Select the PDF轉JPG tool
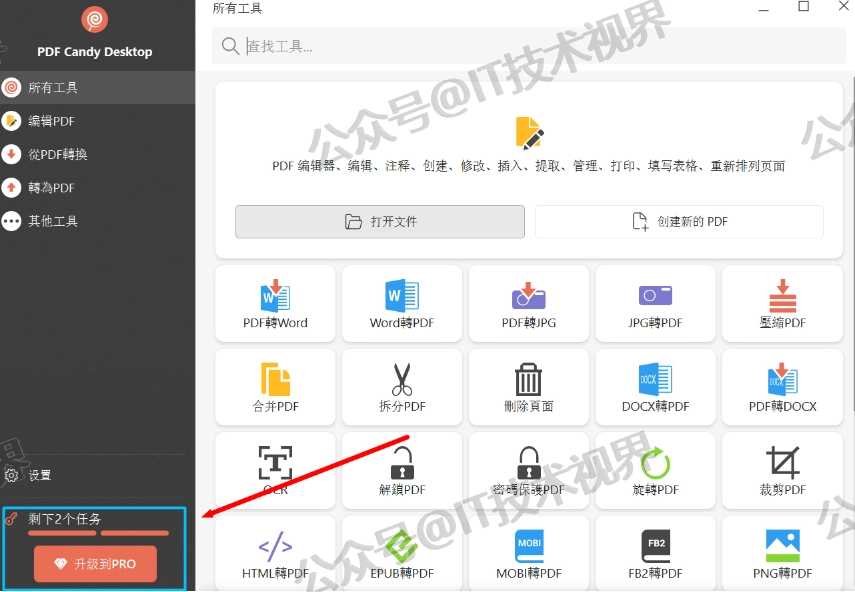 [528, 304]
